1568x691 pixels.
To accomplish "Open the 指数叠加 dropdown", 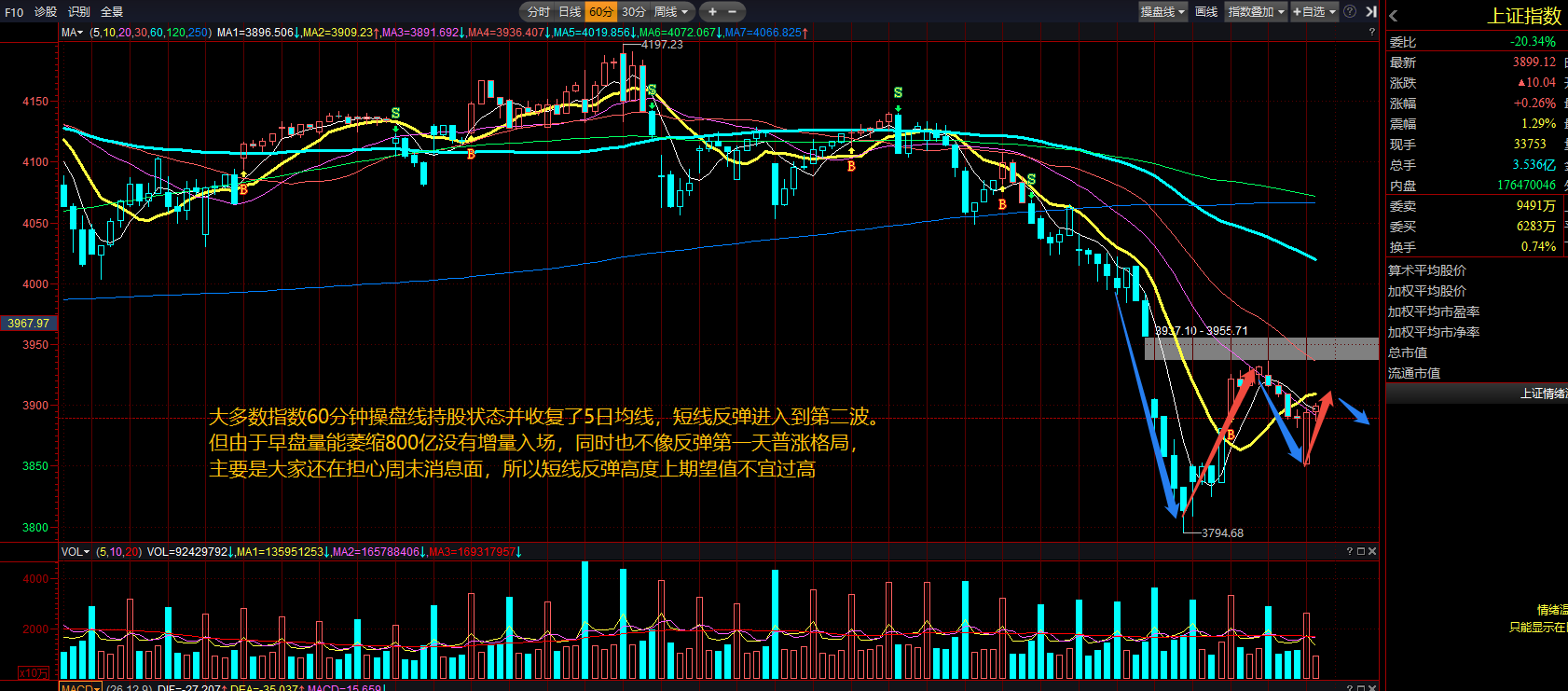I will (x=1256, y=12).
